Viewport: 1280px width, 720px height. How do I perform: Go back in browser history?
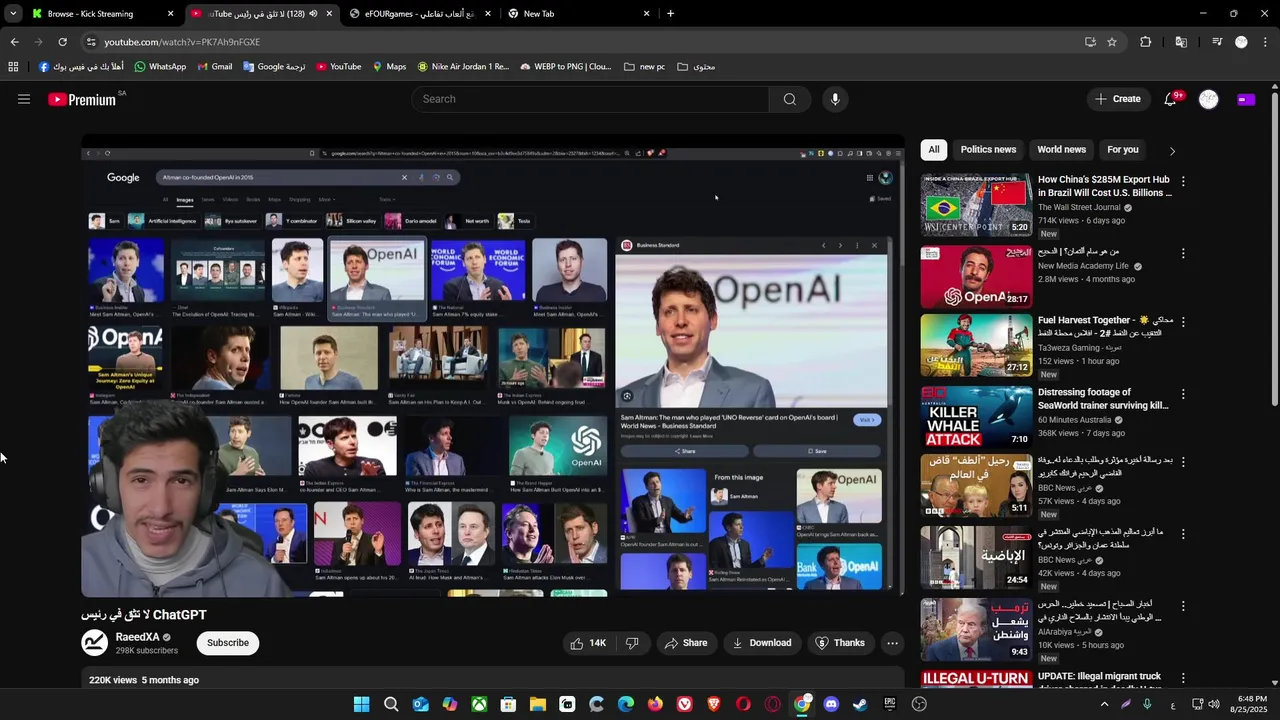click(x=14, y=42)
